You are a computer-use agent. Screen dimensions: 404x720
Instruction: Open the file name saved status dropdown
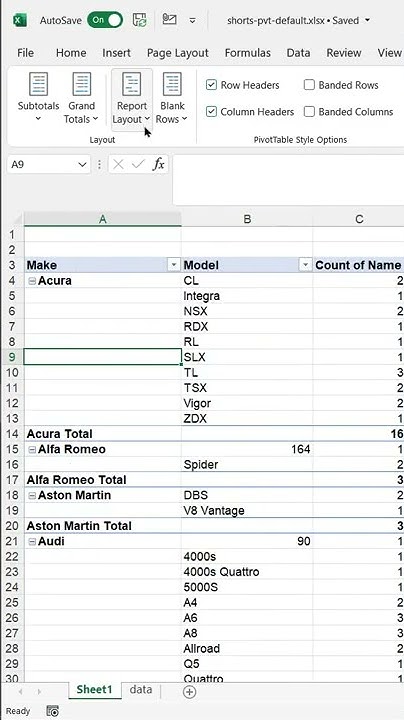367,20
